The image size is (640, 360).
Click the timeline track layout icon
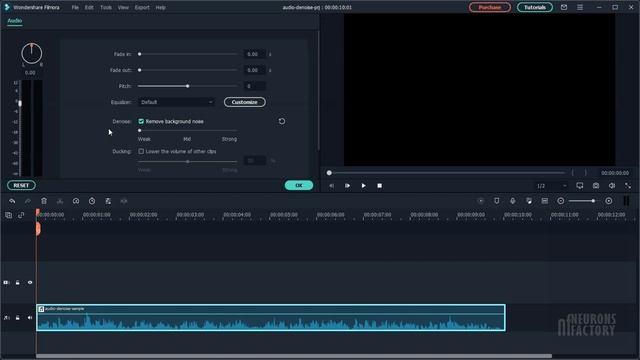(x=544, y=201)
